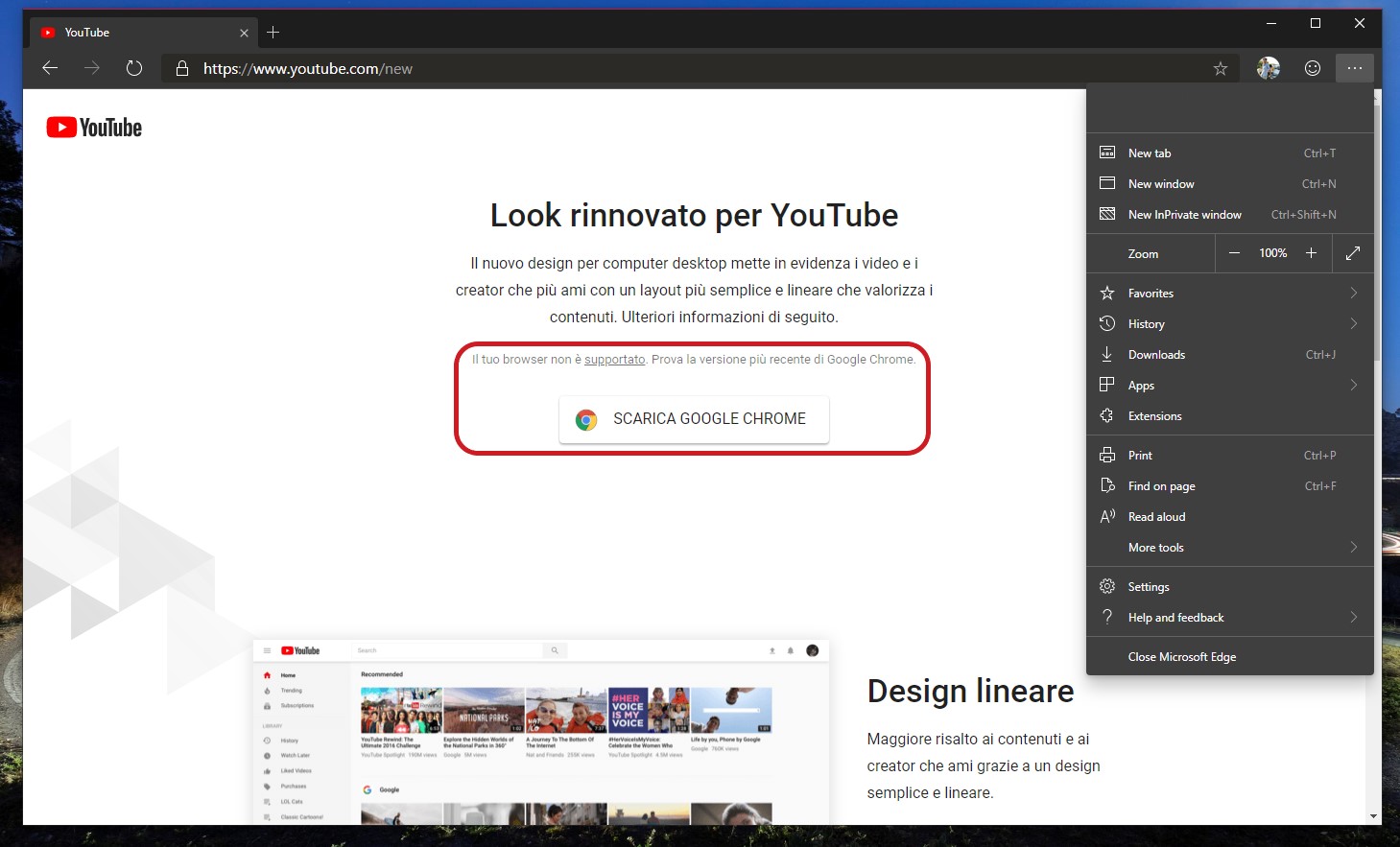Click the 'Look rinnovato per YouTube' heading

coord(694,216)
